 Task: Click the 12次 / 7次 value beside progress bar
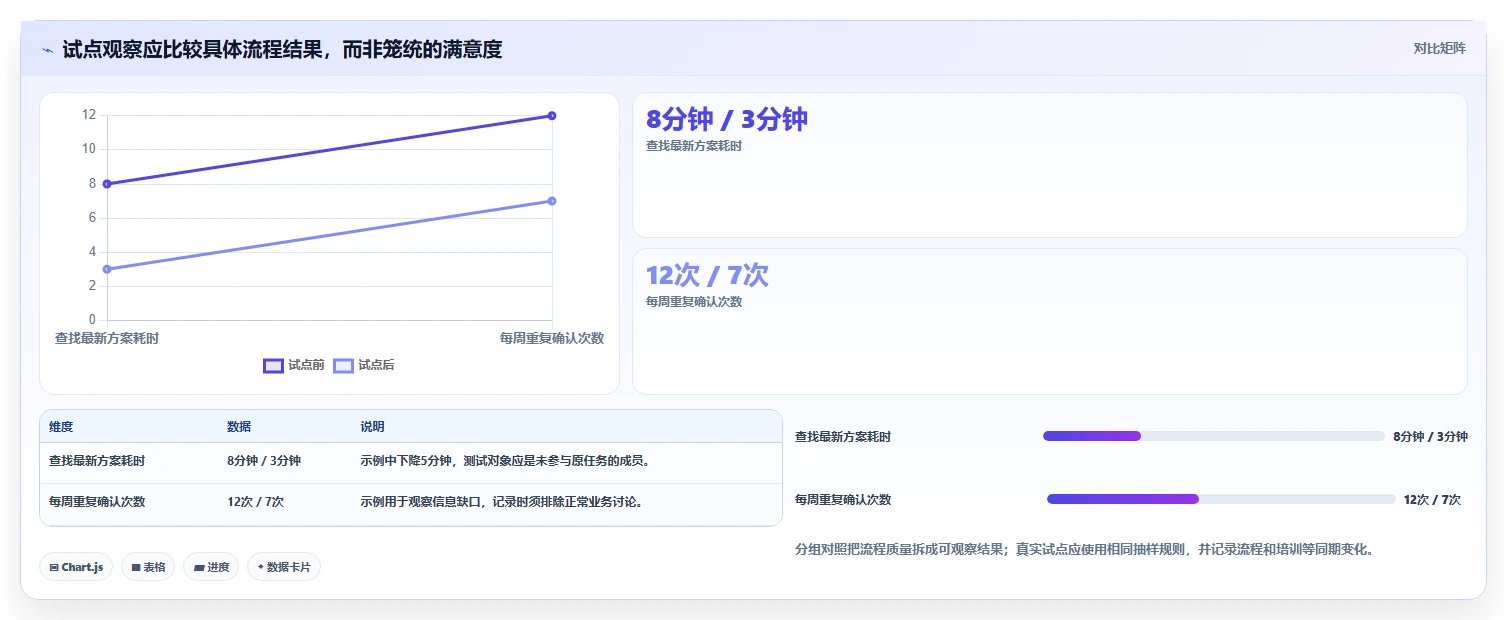coord(1432,500)
